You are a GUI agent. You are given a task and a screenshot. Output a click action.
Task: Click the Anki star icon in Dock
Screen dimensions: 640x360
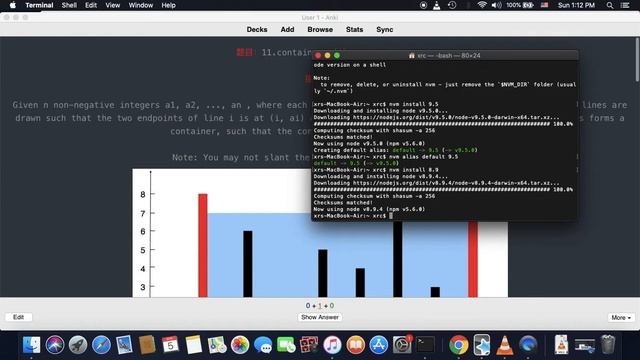pos(482,345)
